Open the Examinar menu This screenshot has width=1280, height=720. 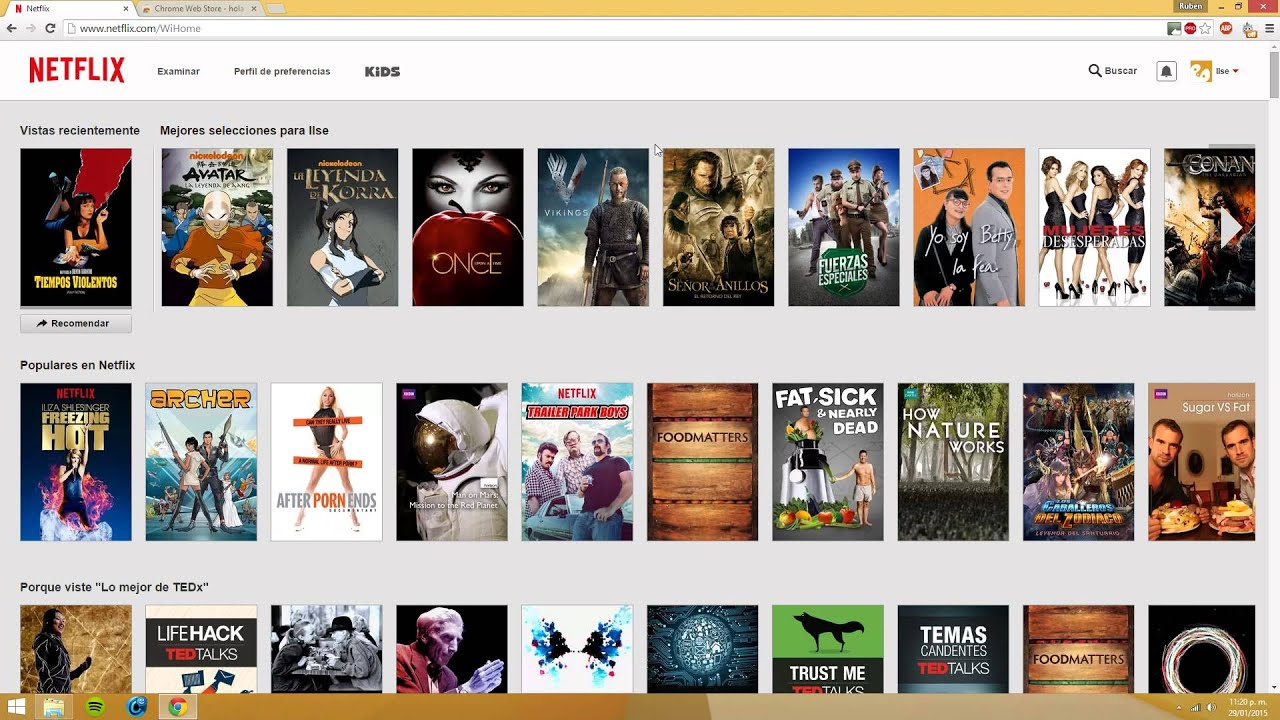178,71
